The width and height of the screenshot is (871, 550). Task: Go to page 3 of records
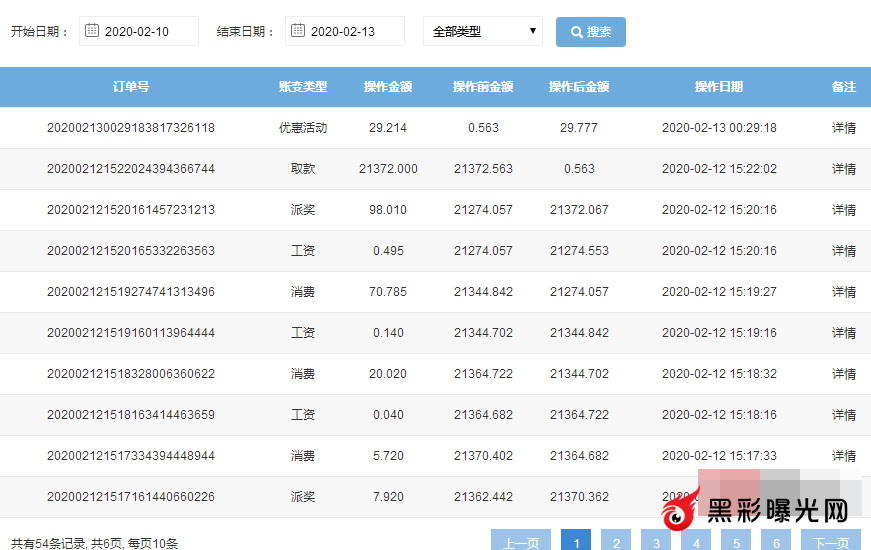(x=656, y=542)
